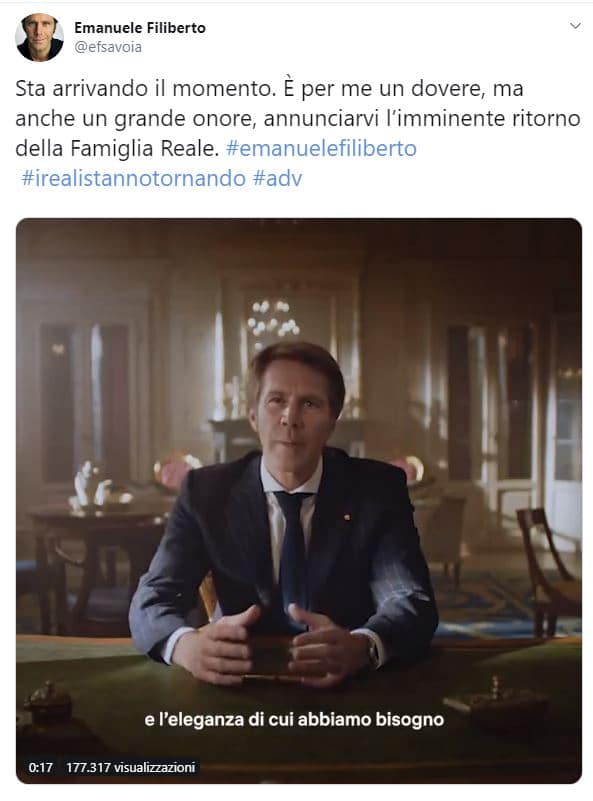Click the clasped hands on the desk
593x801 pixels.
click(x=274, y=645)
